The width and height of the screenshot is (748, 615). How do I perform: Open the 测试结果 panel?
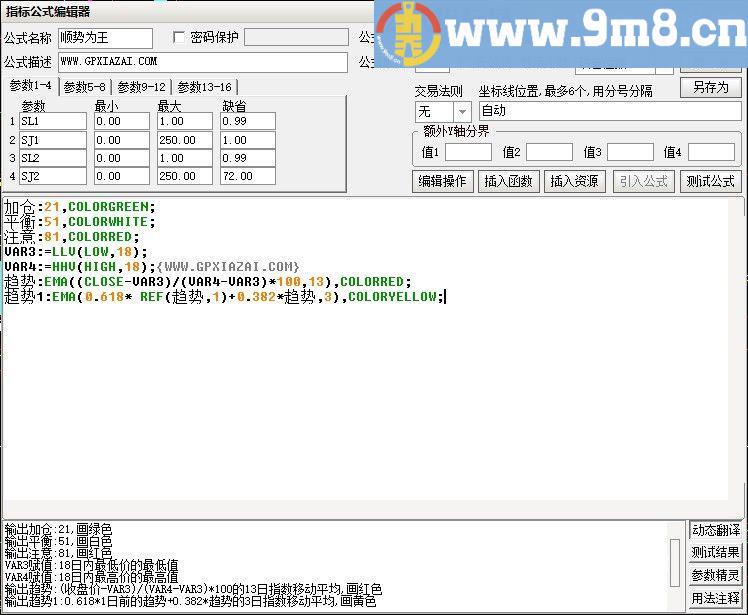[x=716, y=553]
